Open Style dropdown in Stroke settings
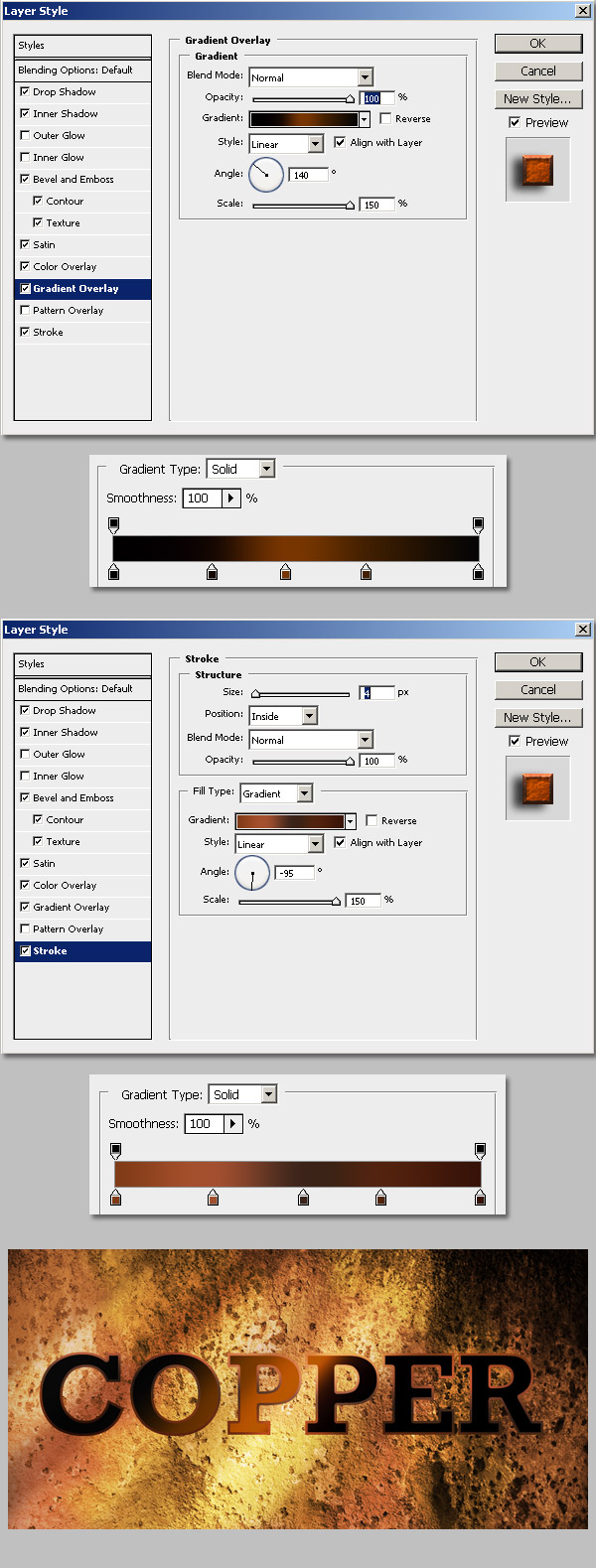Viewport: 596px width, 1568px height. point(316,844)
